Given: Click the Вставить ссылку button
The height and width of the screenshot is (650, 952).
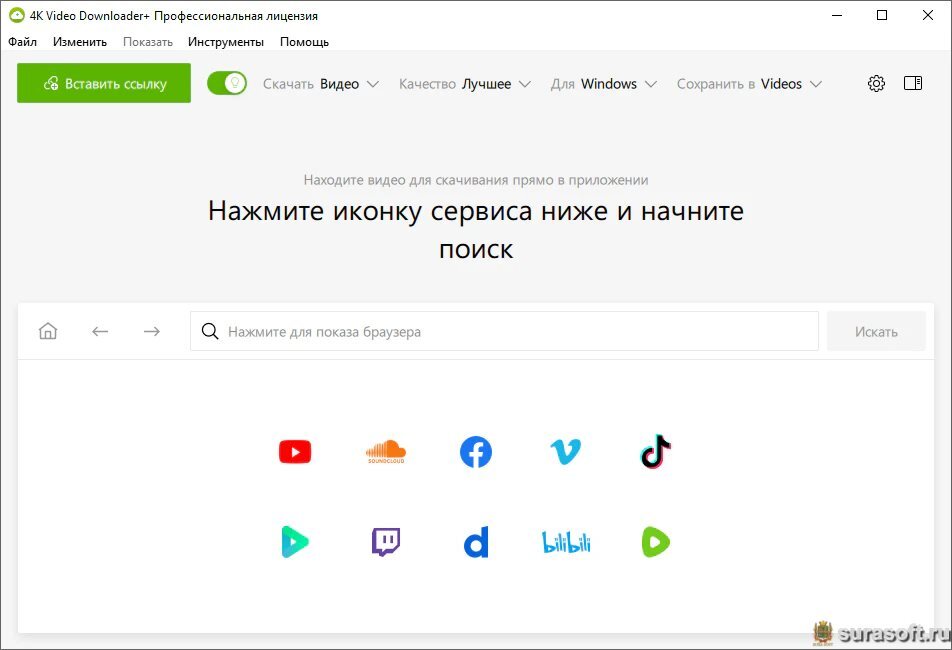Looking at the screenshot, I should pos(104,84).
